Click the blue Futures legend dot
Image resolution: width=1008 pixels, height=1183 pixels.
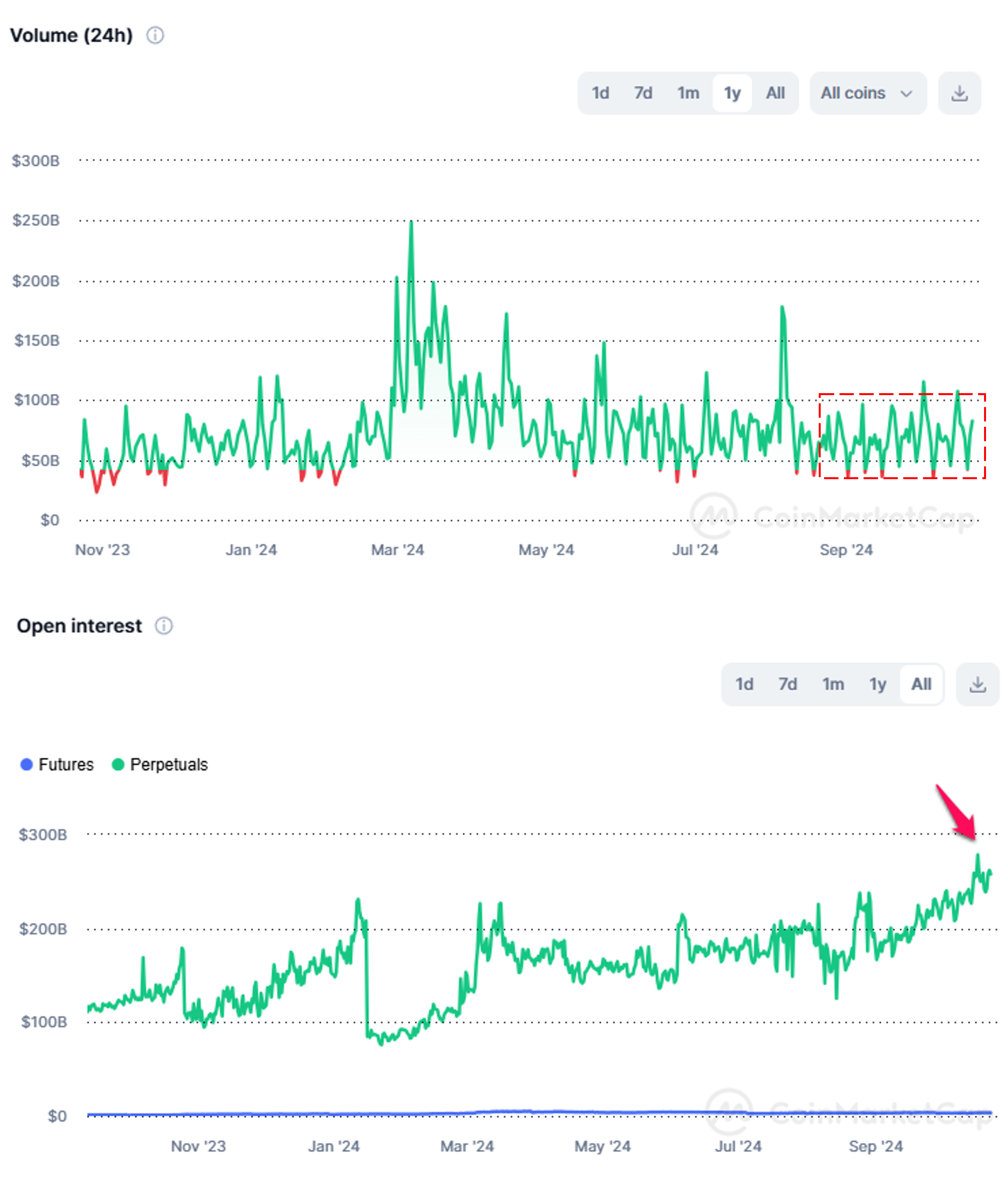coord(26,764)
